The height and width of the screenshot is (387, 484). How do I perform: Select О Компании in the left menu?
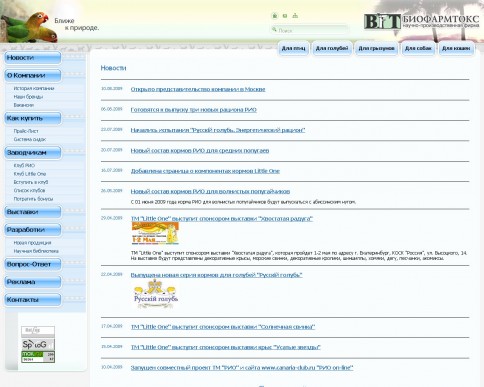pos(33,75)
